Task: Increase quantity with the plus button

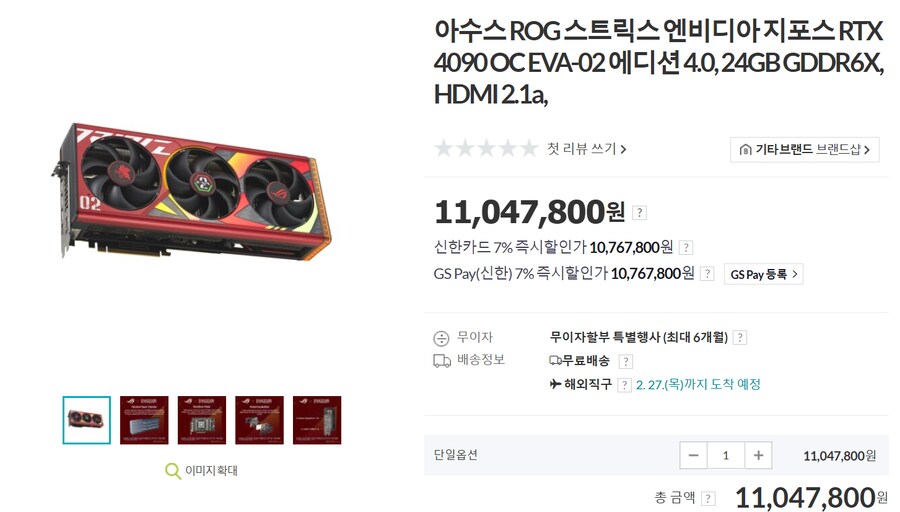Action: (758, 455)
